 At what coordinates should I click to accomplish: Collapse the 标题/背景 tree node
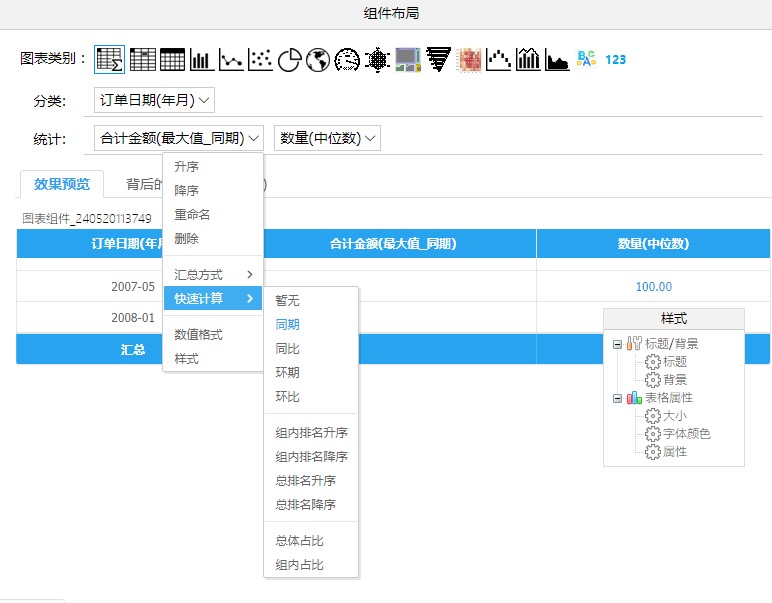pyautogui.click(x=617, y=344)
